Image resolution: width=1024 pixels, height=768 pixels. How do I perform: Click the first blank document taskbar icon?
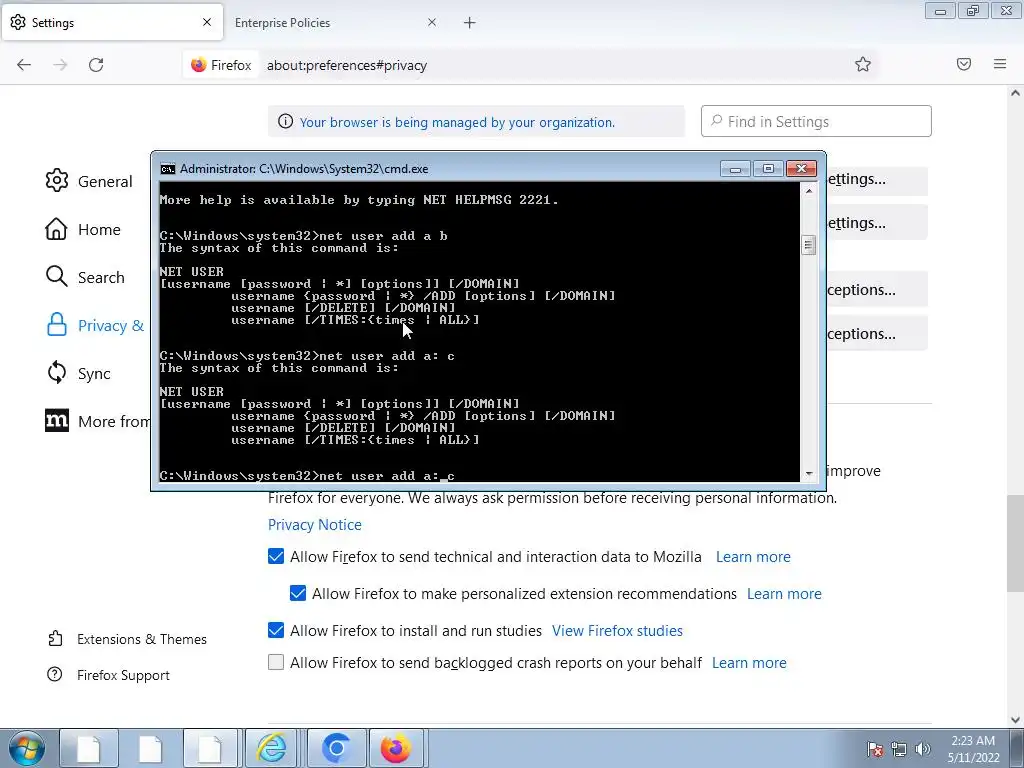pyautogui.click(x=89, y=748)
